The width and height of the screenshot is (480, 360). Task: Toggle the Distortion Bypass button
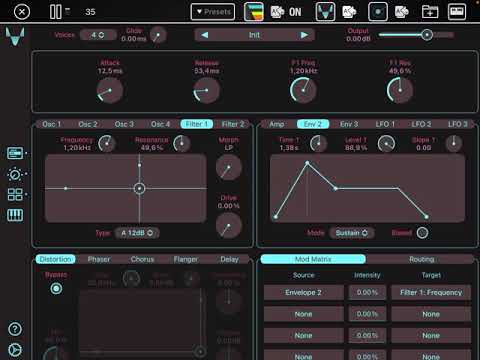(x=56, y=288)
